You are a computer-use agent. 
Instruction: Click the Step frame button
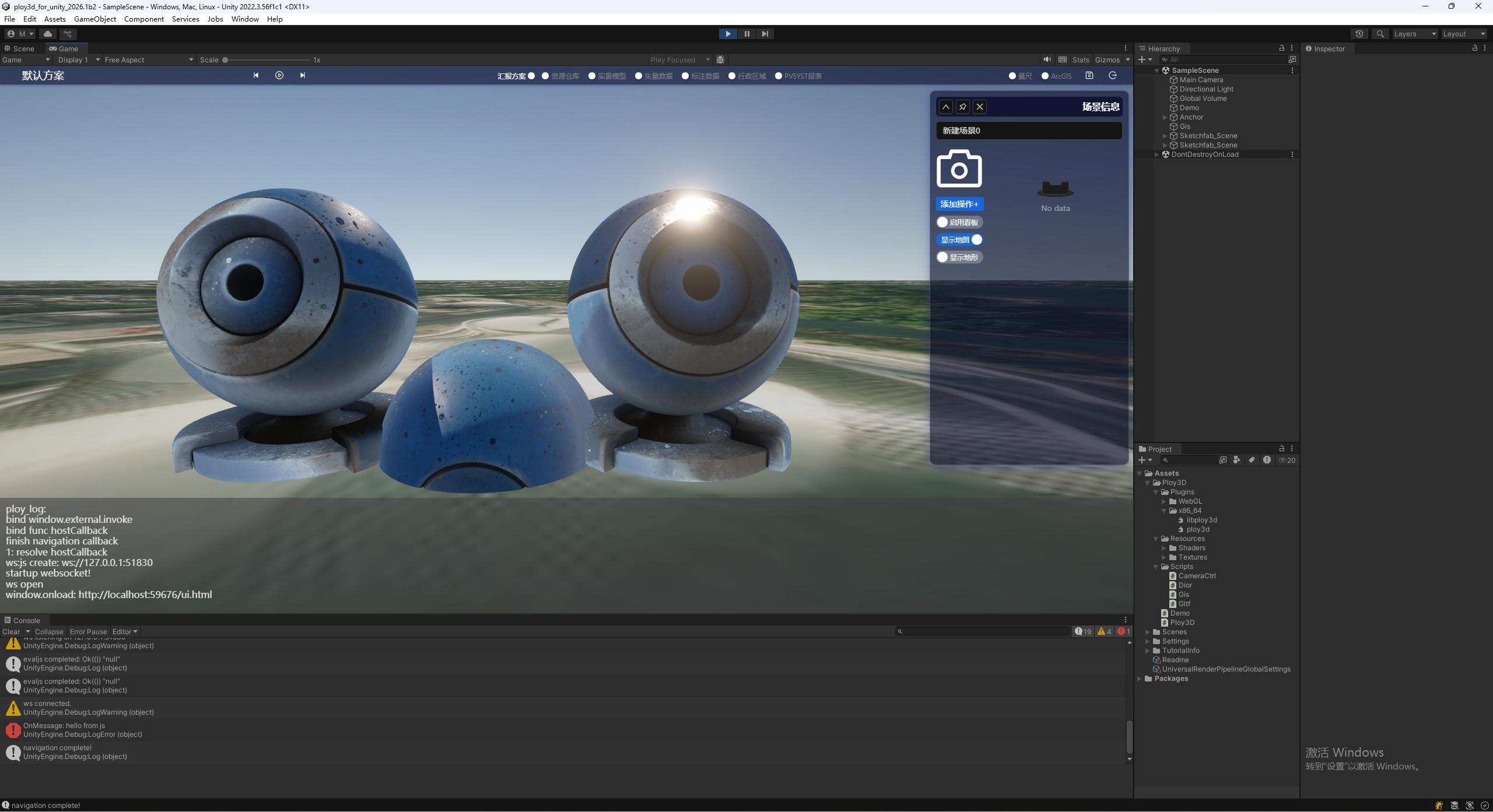pyautogui.click(x=765, y=34)
